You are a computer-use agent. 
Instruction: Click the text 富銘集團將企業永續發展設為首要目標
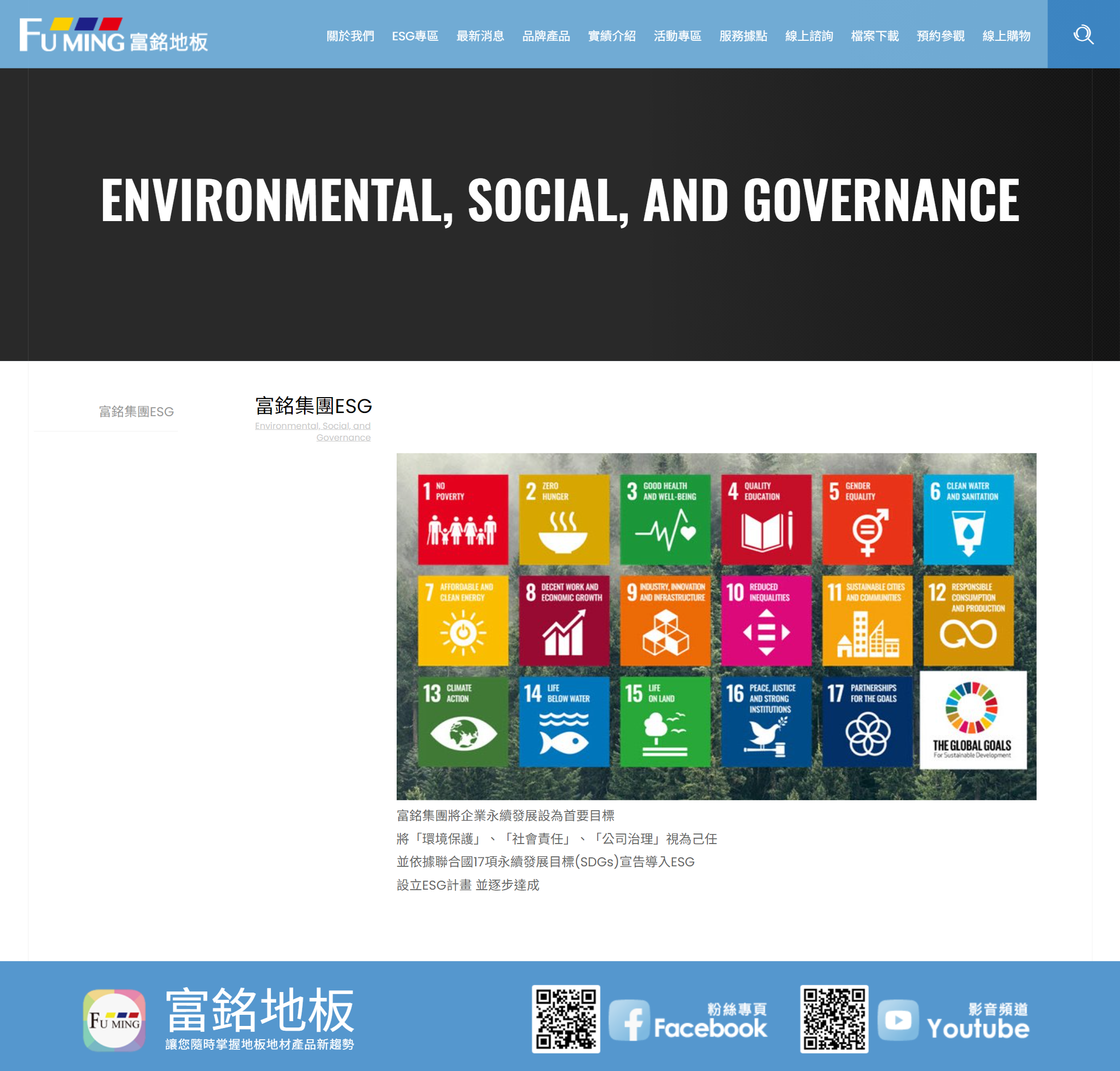505,816
